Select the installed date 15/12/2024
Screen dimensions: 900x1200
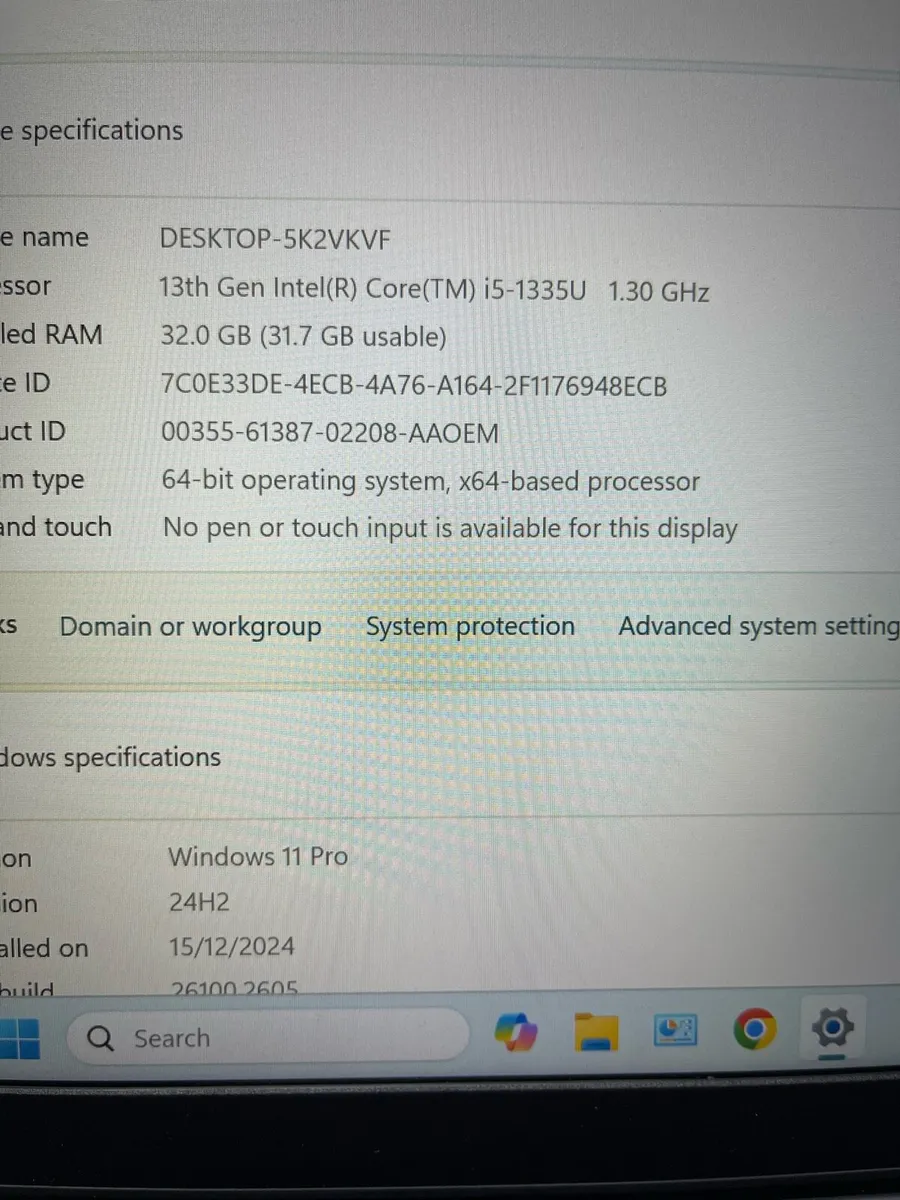click(232, 946)
